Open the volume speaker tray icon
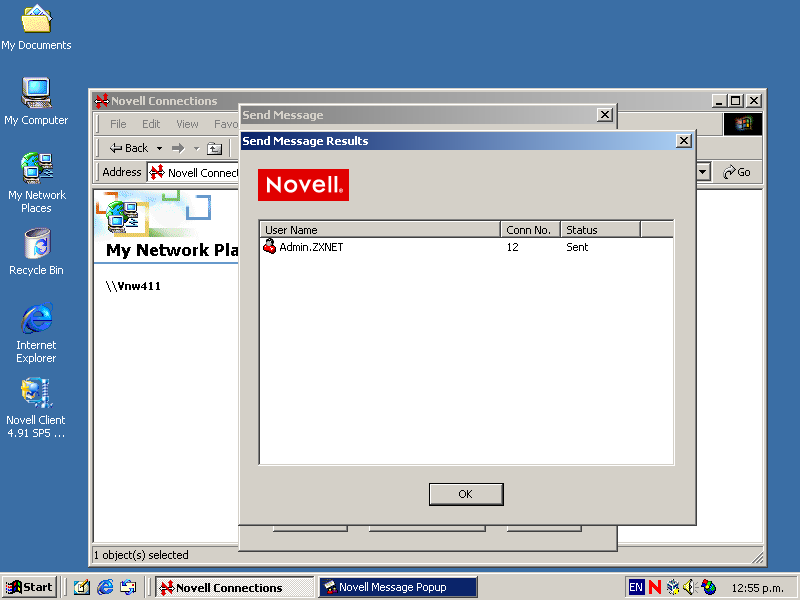The image size is (800, 600). 689,587
